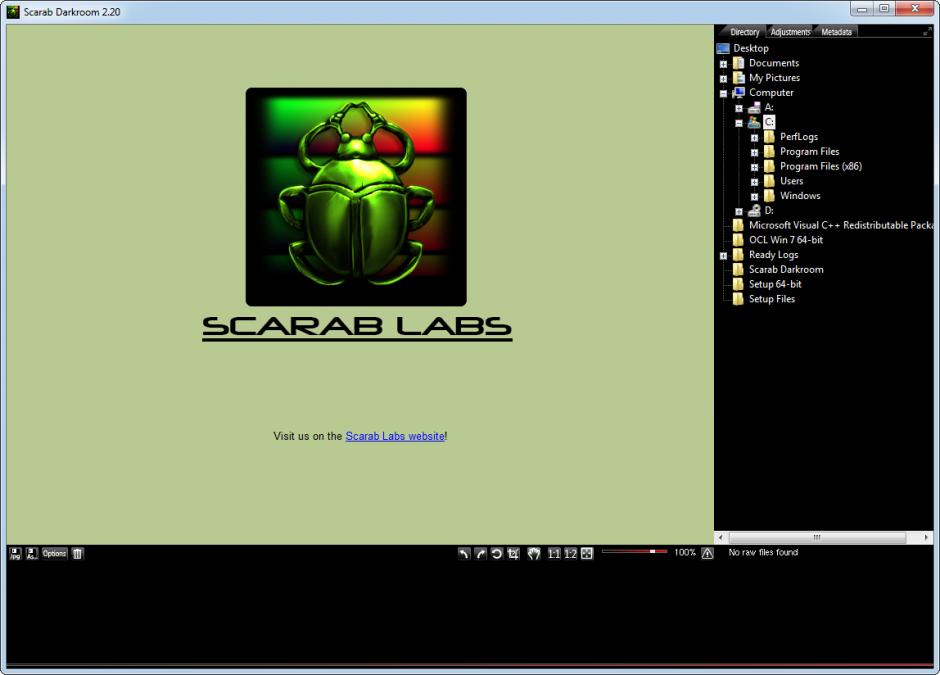Click the zoom level slider
This screenshot has height=675, width=940.
point(634,551)
